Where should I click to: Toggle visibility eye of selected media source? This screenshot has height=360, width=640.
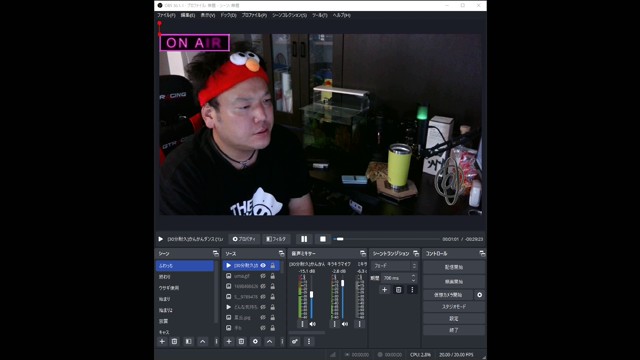(x=263, y=266)
